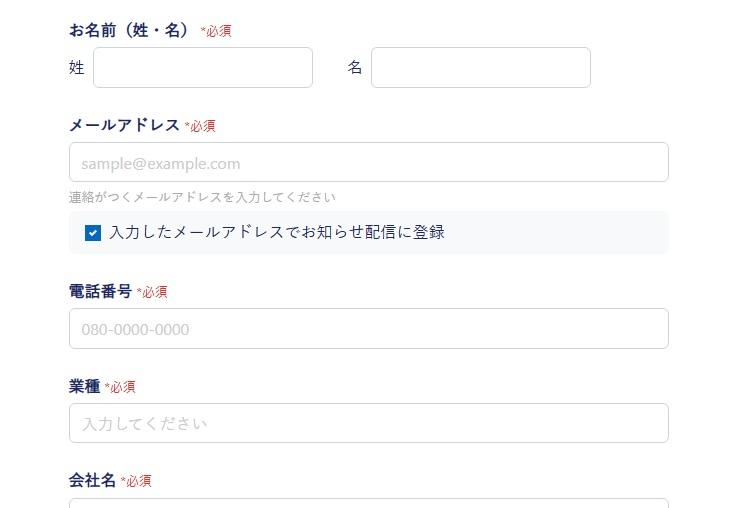
Task: Toggle the お知らせ配信に登録 checkbox
Action: pos(93,233)
